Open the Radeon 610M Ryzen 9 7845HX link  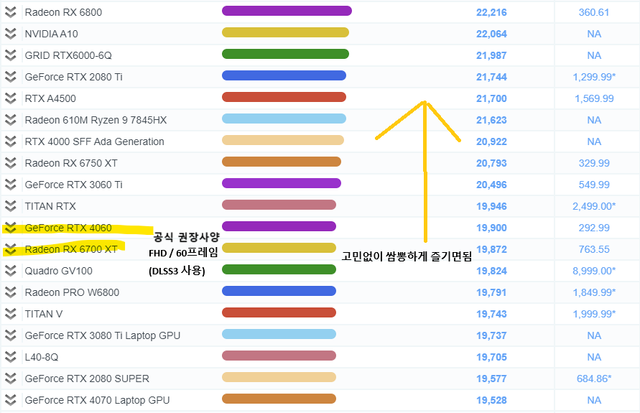tap(96, 119)
